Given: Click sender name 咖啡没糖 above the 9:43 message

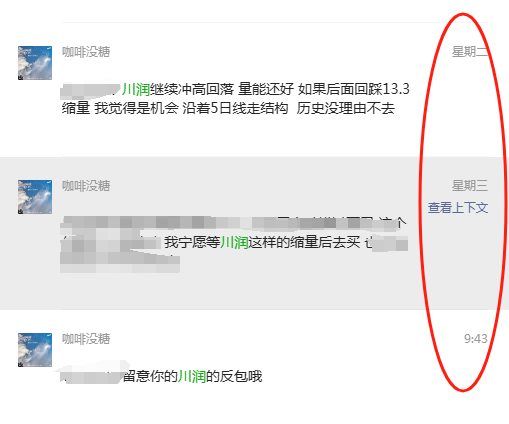Looking at the screenshot, I should tap(86, 339).
